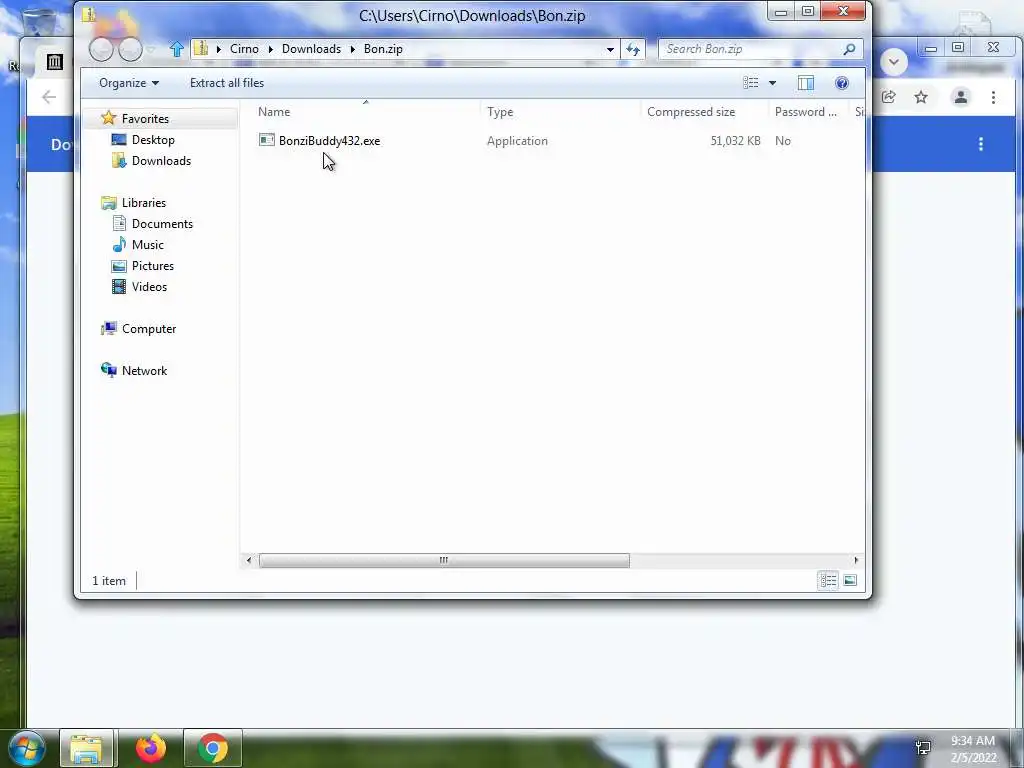Click the search magnifier icon
1024x768 pixels.
pos(849,49)
